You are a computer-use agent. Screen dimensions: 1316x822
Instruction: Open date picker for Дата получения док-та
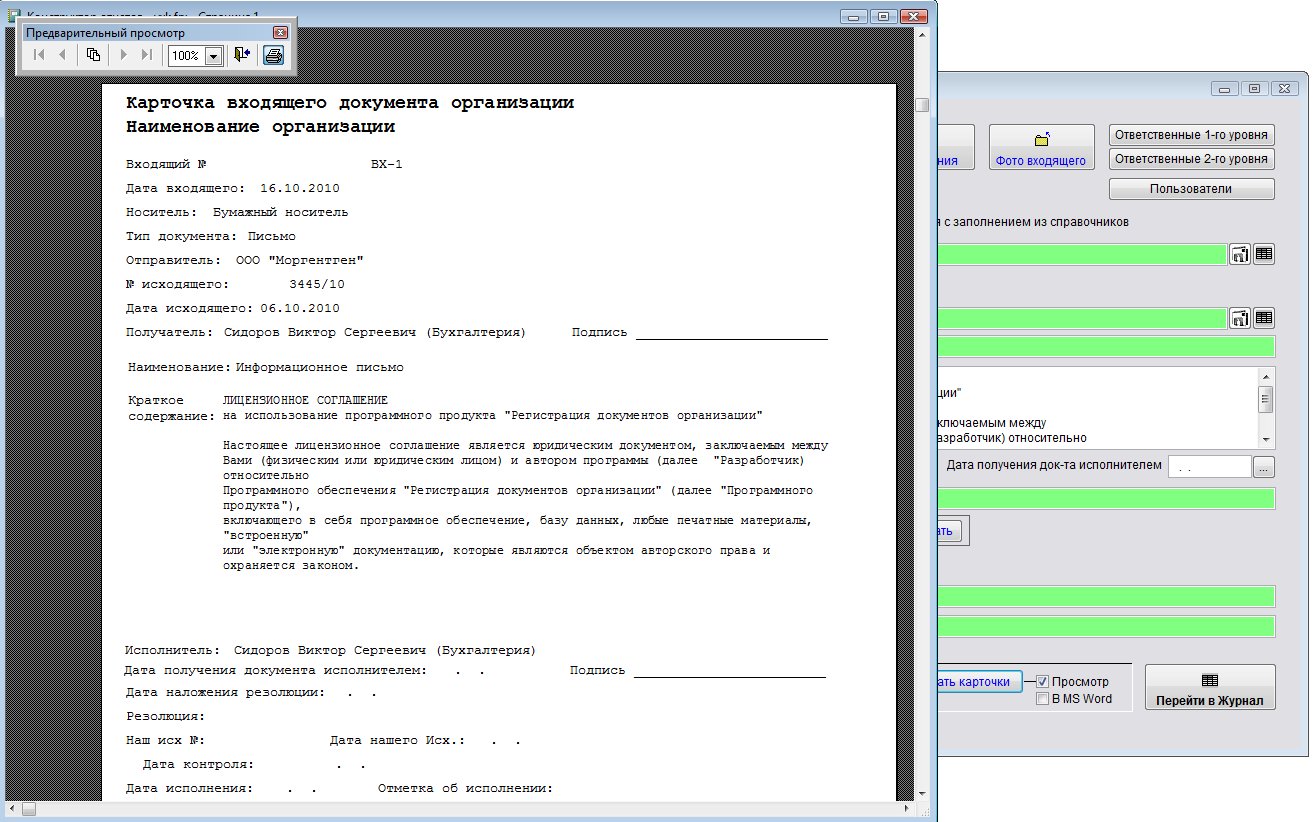pos(1264,467)
